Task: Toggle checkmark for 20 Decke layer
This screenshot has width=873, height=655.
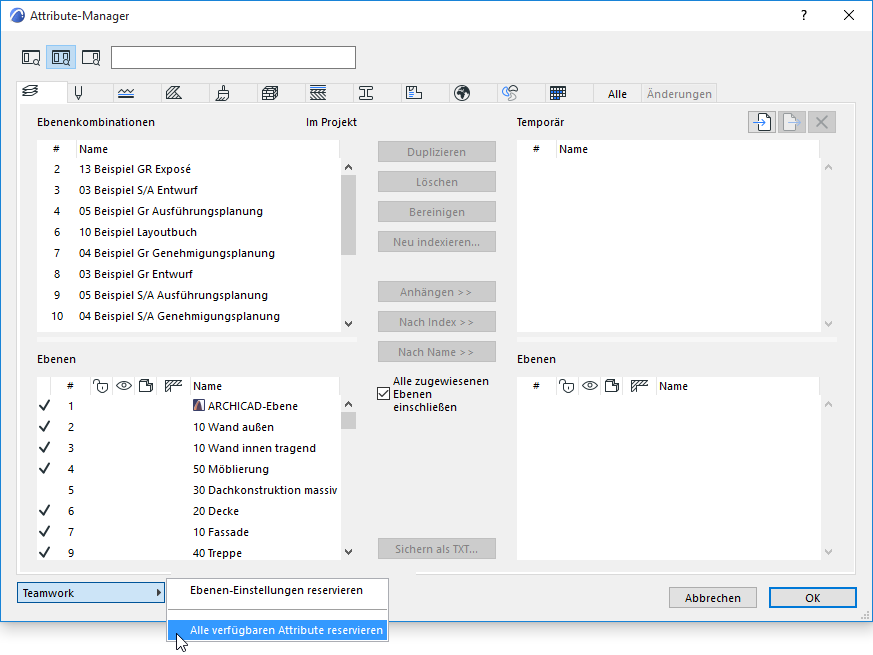Action: 45,511
